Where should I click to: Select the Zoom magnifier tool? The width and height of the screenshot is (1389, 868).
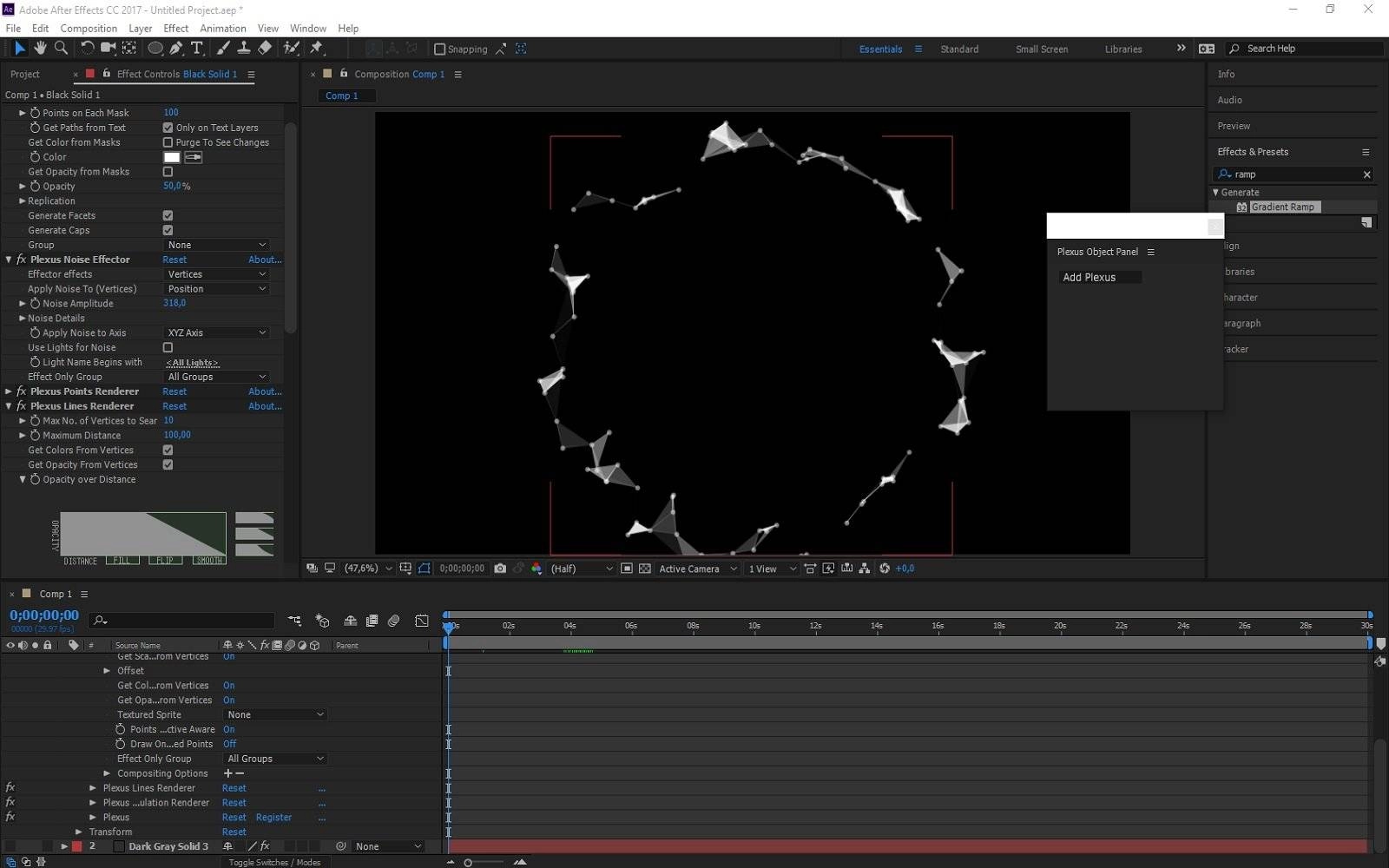(61, 49)
